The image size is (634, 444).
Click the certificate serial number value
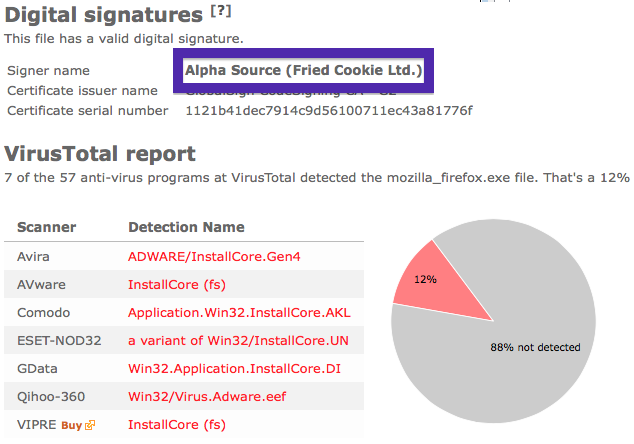click(329, 111)
